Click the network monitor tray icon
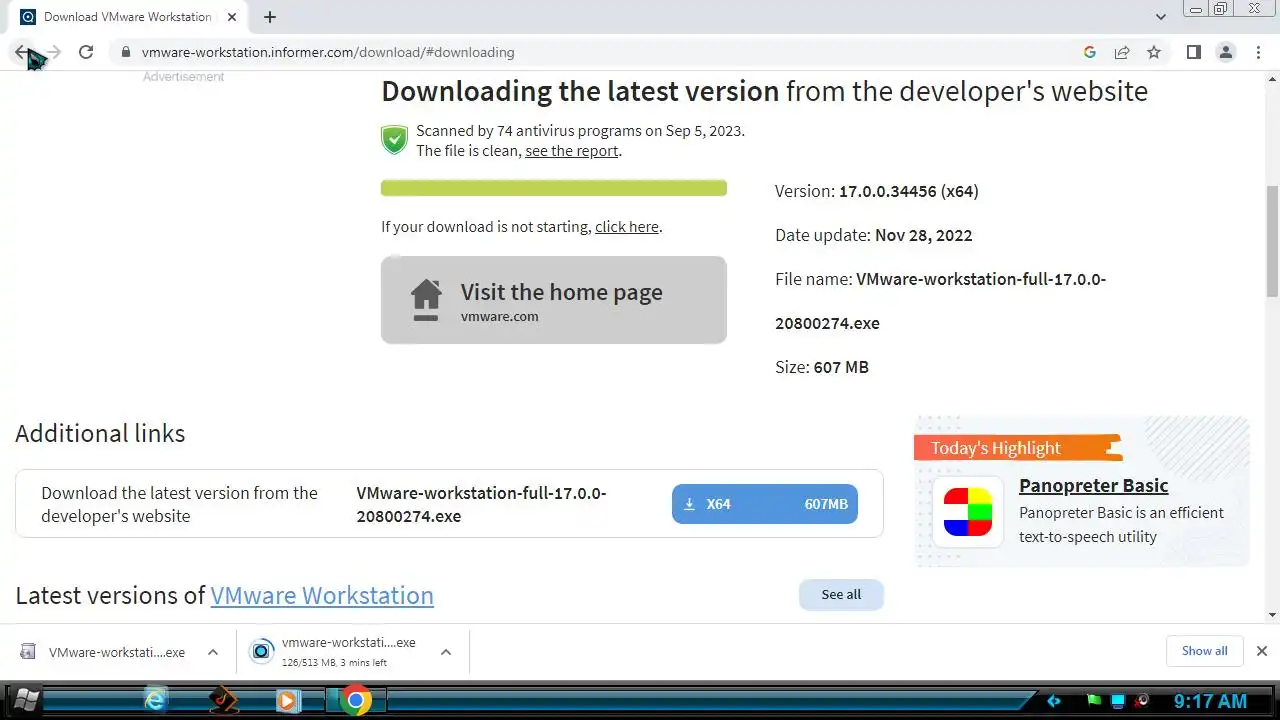 (1119, 701)
